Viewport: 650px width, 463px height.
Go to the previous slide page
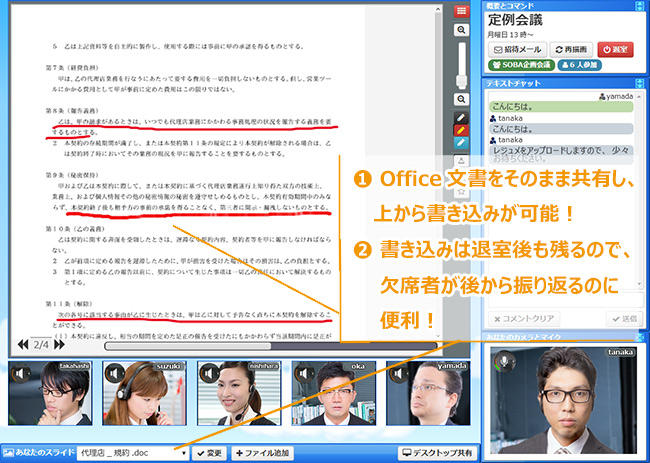pos(23,344)
